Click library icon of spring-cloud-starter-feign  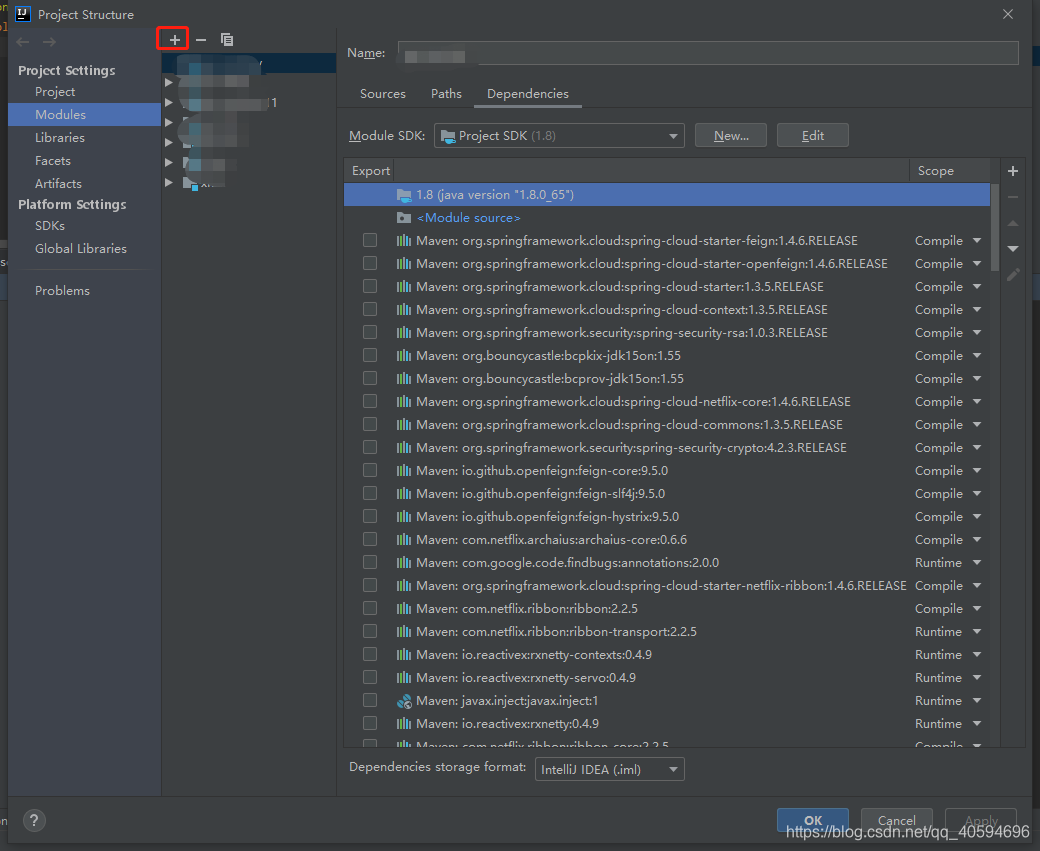pyautogui.click(x=404, y=241)
